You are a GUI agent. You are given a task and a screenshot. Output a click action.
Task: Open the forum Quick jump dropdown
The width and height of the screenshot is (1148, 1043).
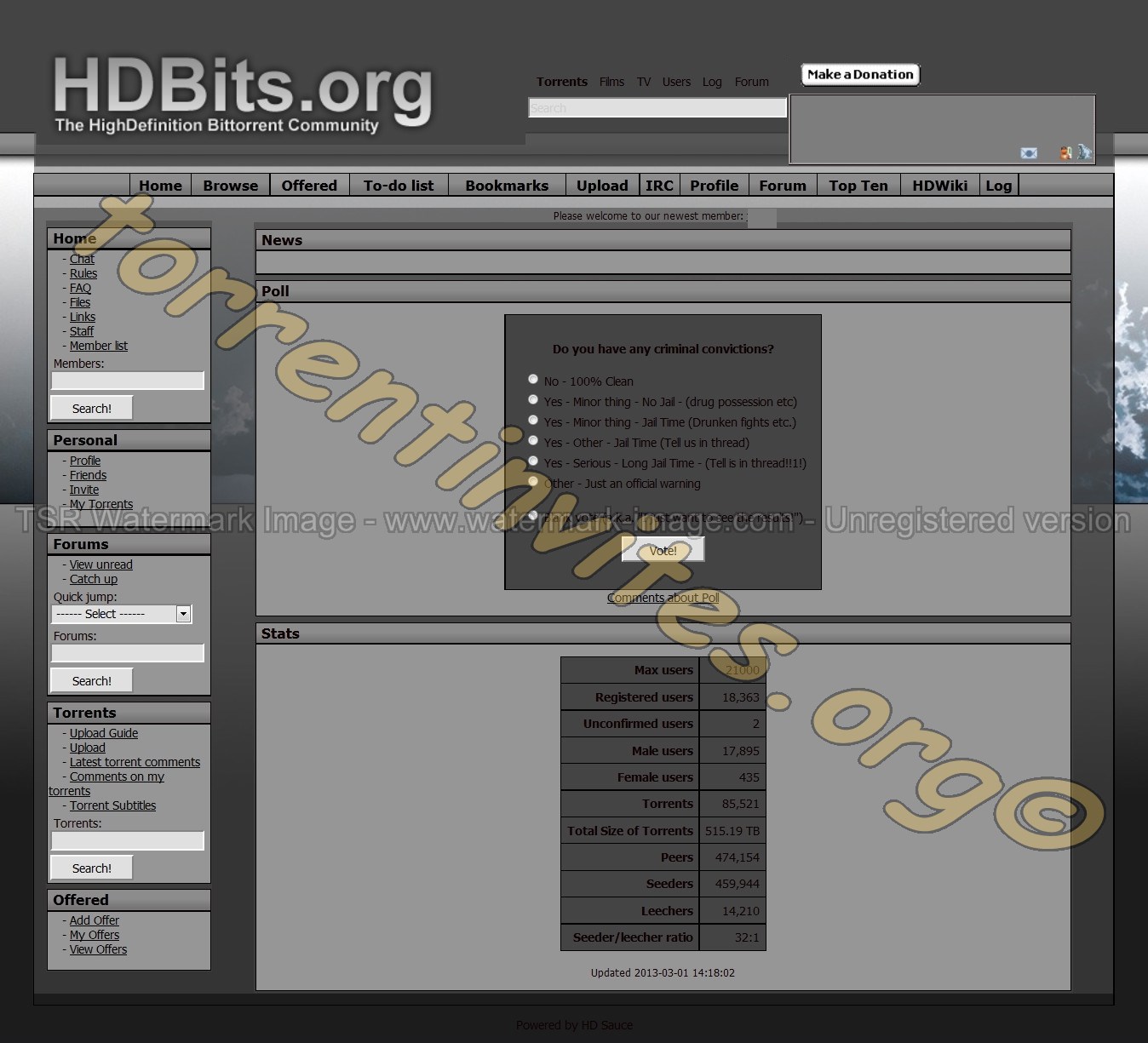(x=122, y=614)
